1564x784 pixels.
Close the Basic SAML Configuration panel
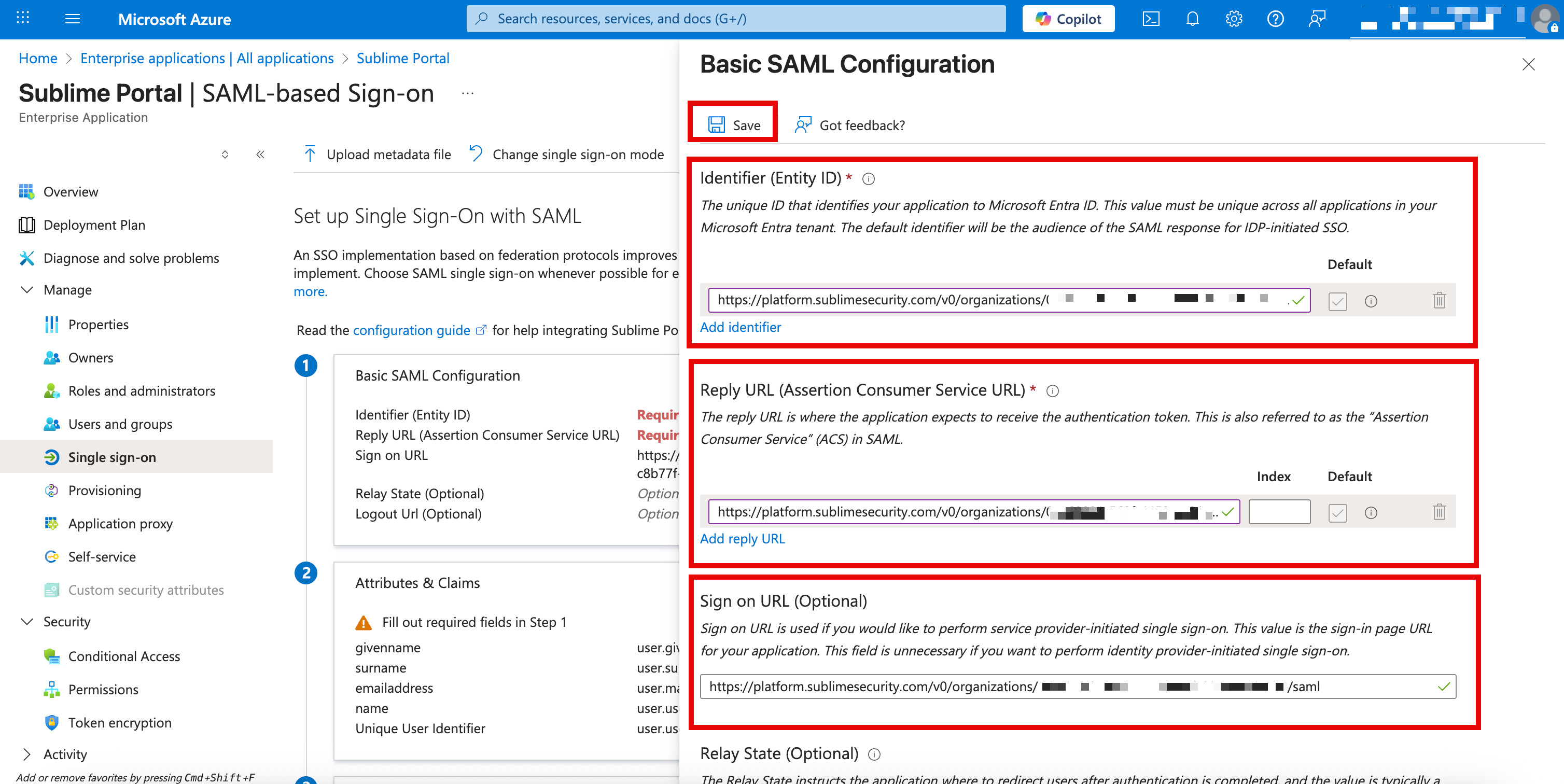(1528, 64)
